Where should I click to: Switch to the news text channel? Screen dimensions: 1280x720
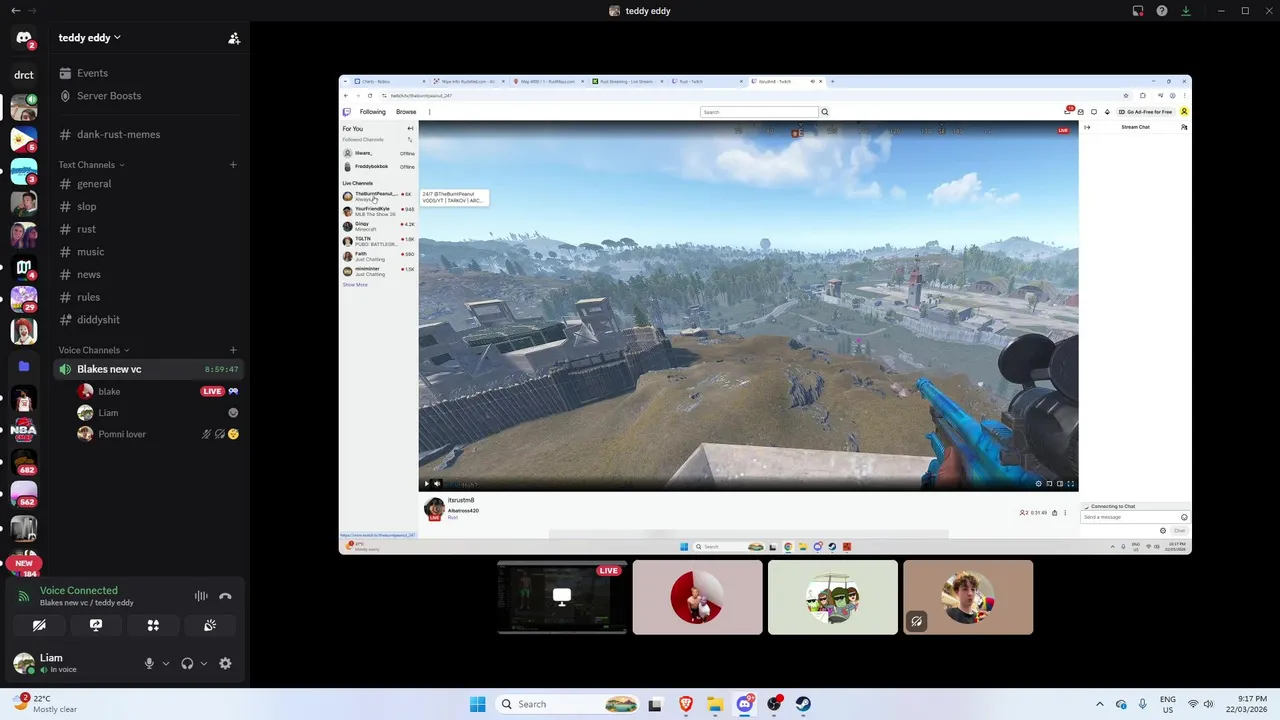point(149,274)
